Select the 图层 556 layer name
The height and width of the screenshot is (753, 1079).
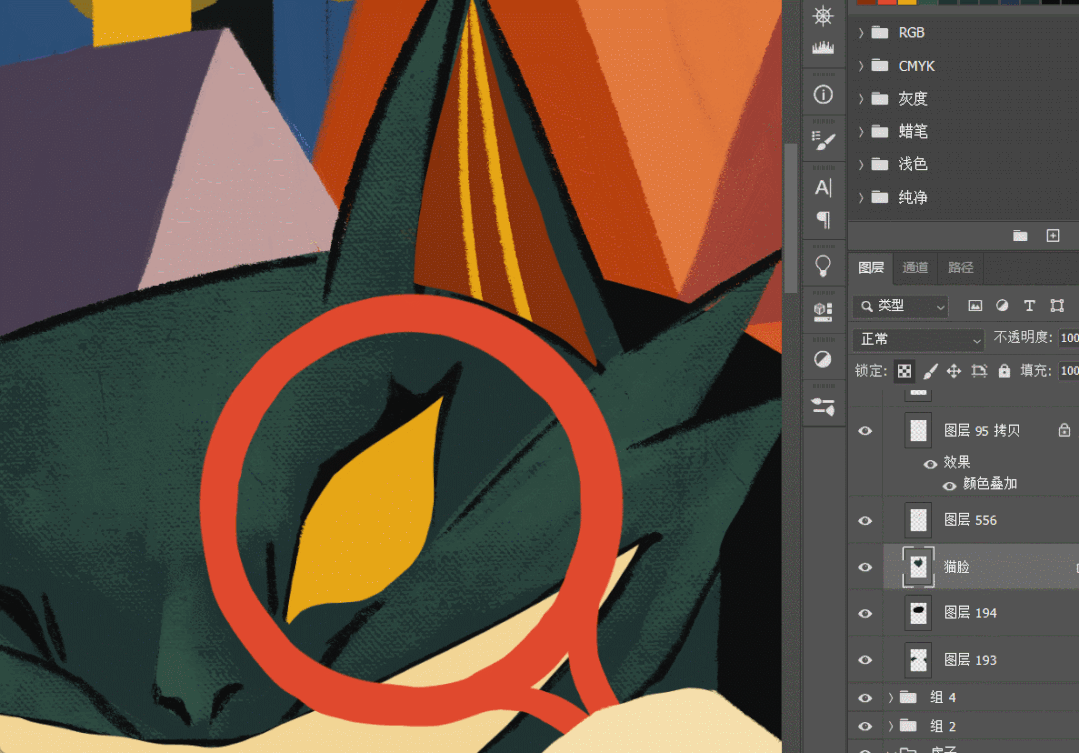(x=970, y=520)
